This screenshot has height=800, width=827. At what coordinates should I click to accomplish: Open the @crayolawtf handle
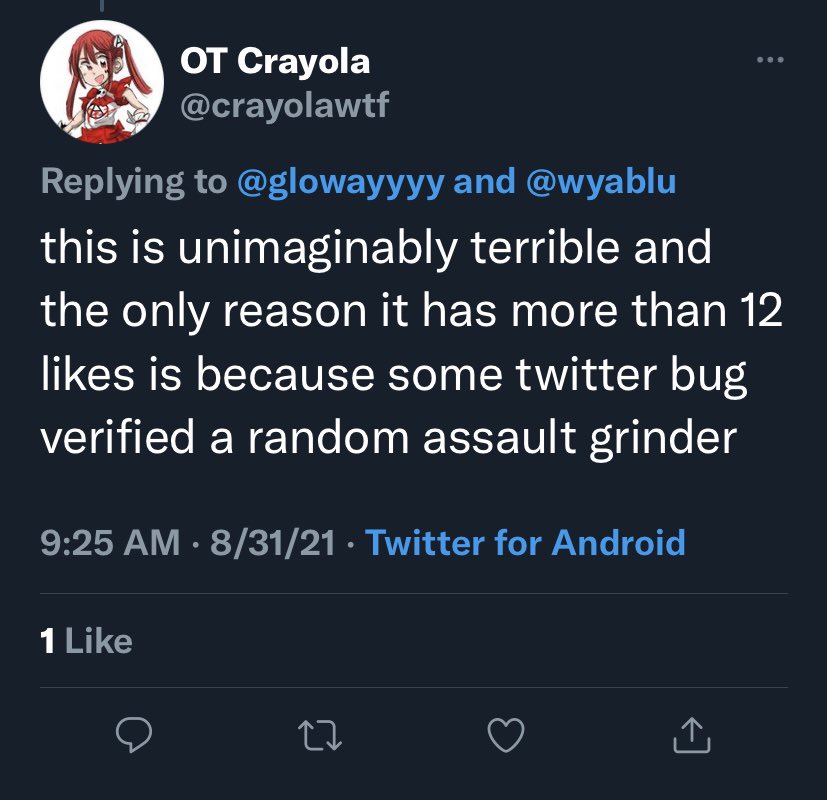click(283, 105)
